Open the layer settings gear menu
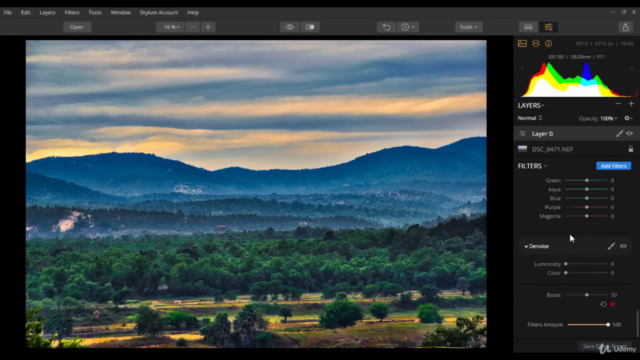The width and height of the screenshot is (640, 360). pos(628,118)
